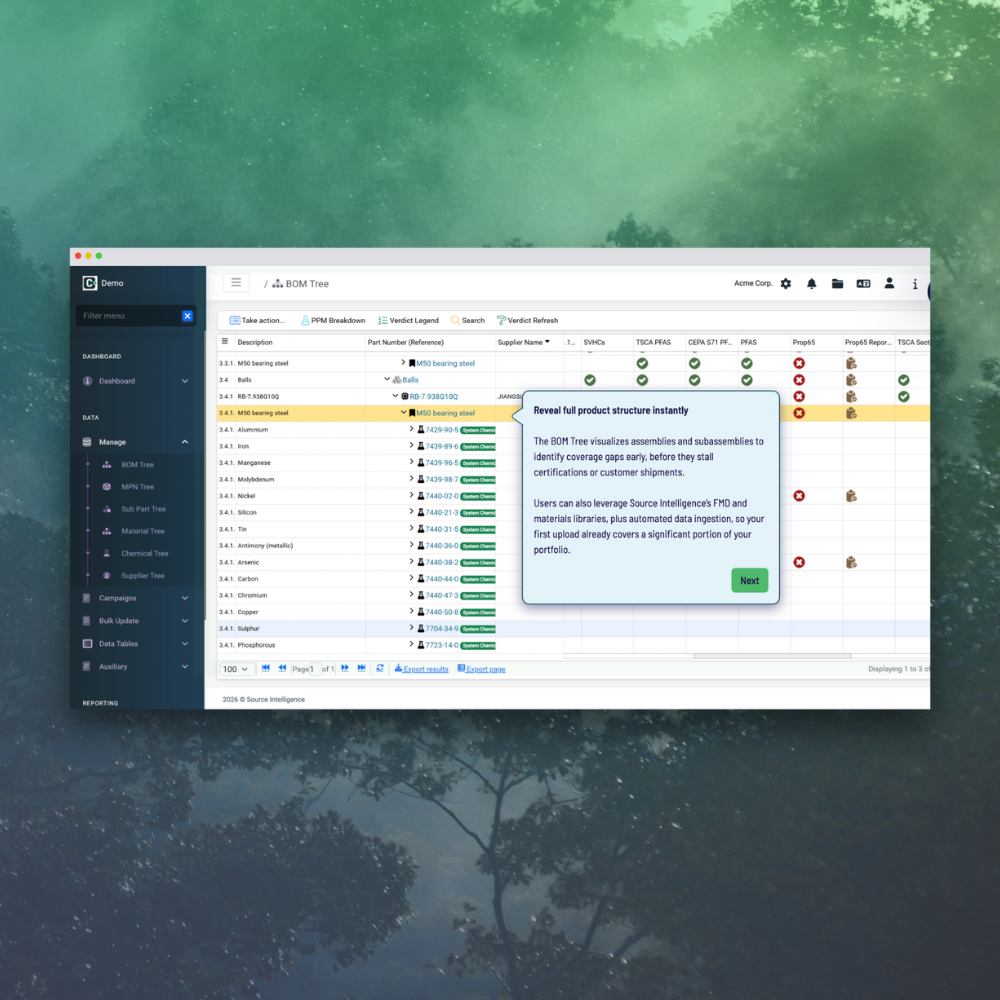1000x1000 pixels.
Task: Expand the Campaigns sidebar menu
Action: [185, 598]
